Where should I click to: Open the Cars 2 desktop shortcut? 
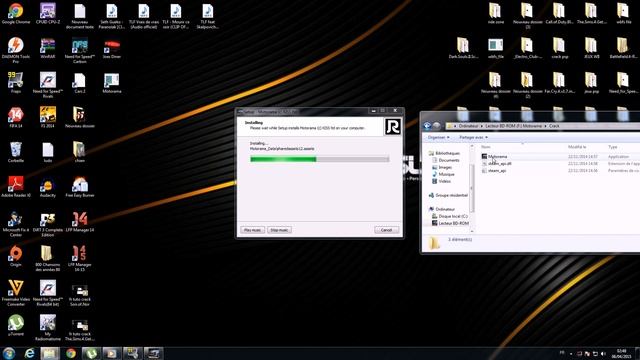pos(80,83)
